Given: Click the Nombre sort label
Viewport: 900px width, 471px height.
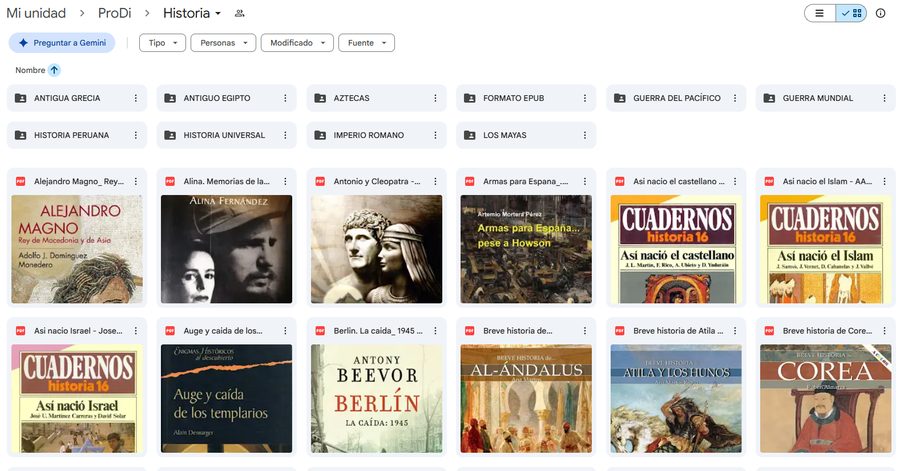Looking at the screenshot, I should pos(30,70).
